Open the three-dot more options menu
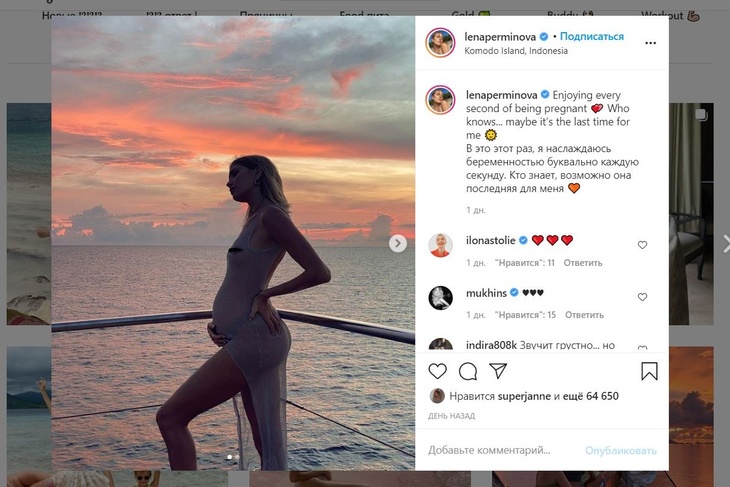Screen dimensions: 730x487 pos(651,44)
